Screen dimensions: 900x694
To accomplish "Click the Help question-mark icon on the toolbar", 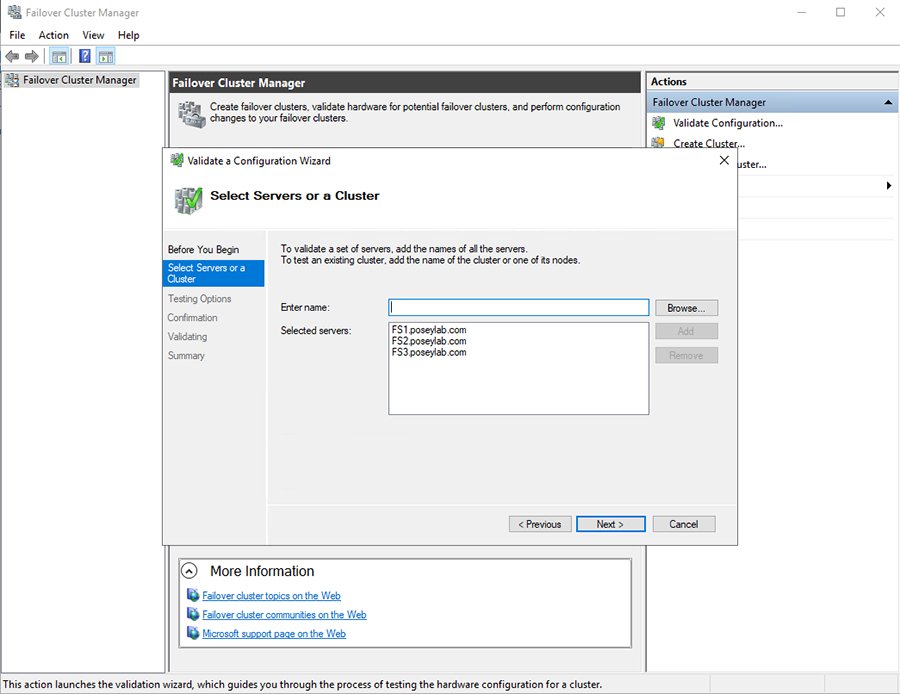I will point(84,56).
